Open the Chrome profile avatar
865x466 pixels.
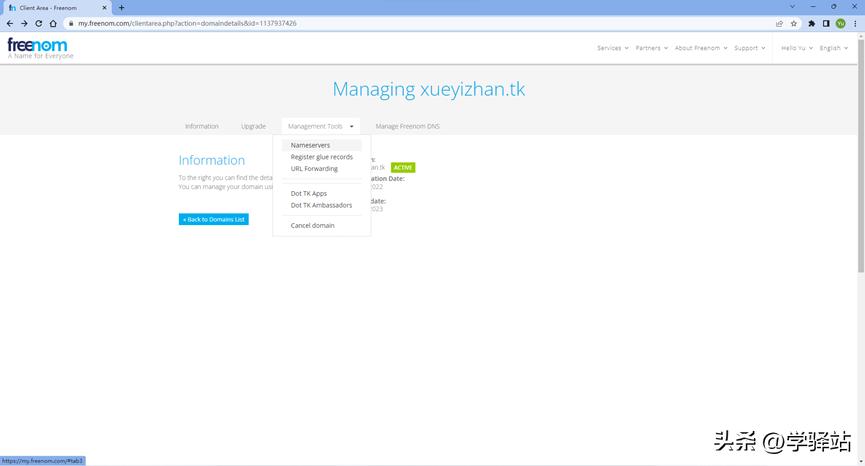click(x=840, y=24)
